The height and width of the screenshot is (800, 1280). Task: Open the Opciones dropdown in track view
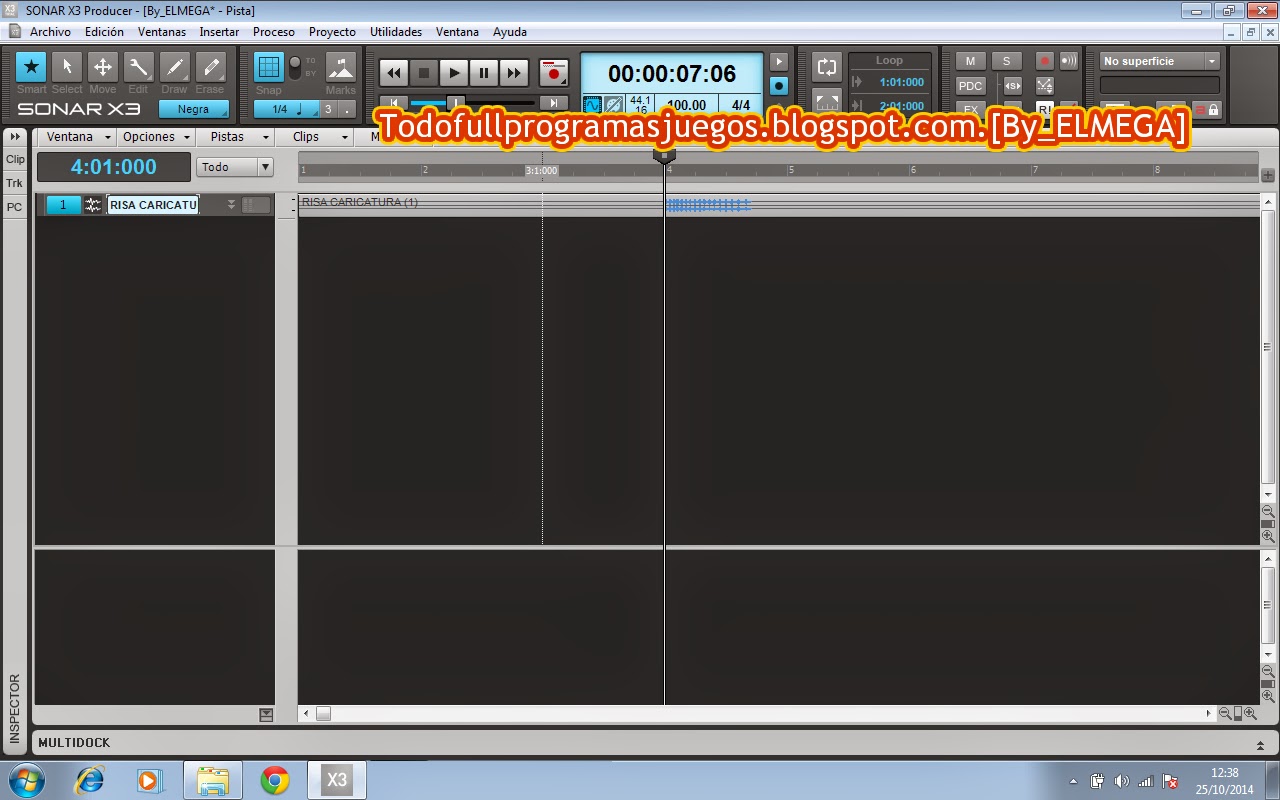[156, 137]
